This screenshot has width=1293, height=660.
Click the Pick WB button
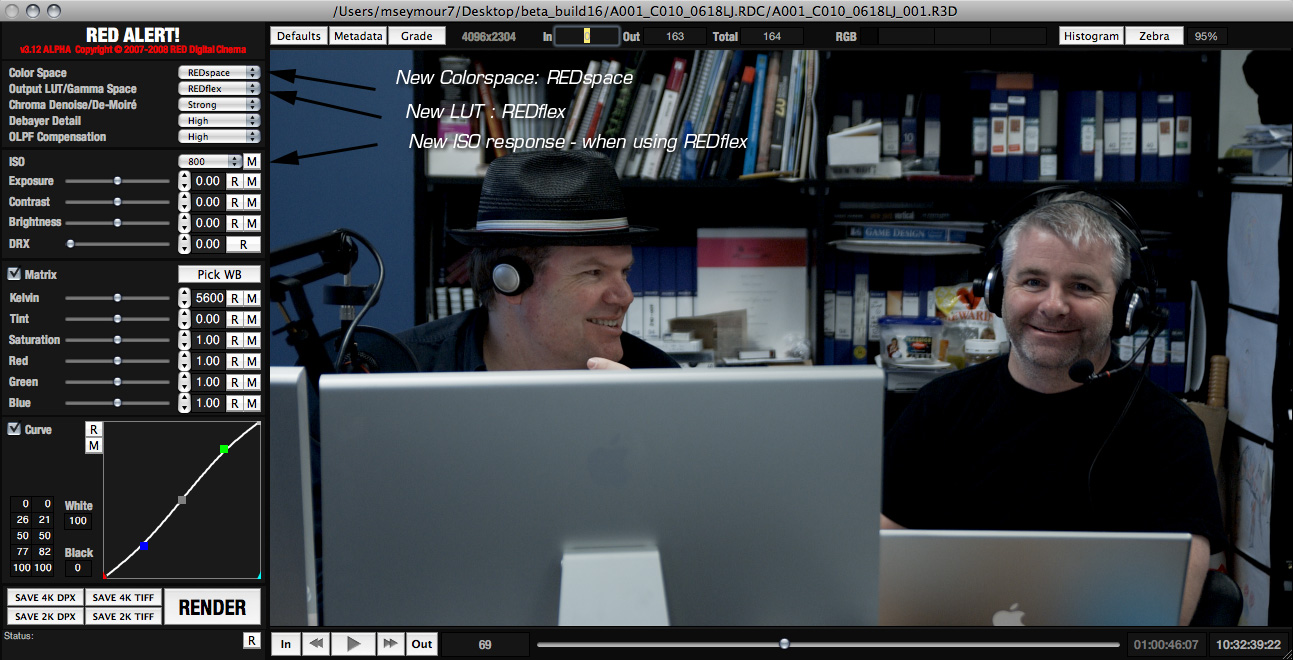point(219,274)
